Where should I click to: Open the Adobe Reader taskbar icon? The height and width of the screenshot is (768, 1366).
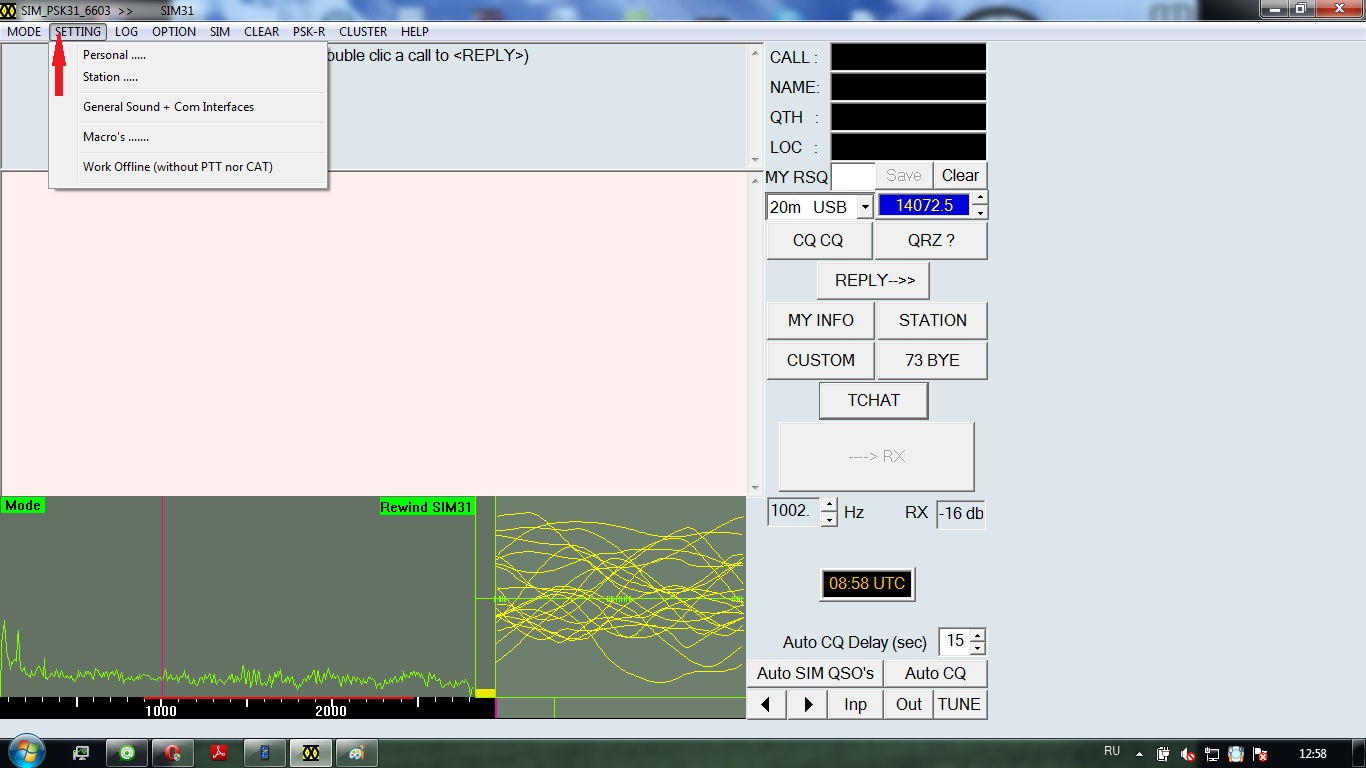219,753
